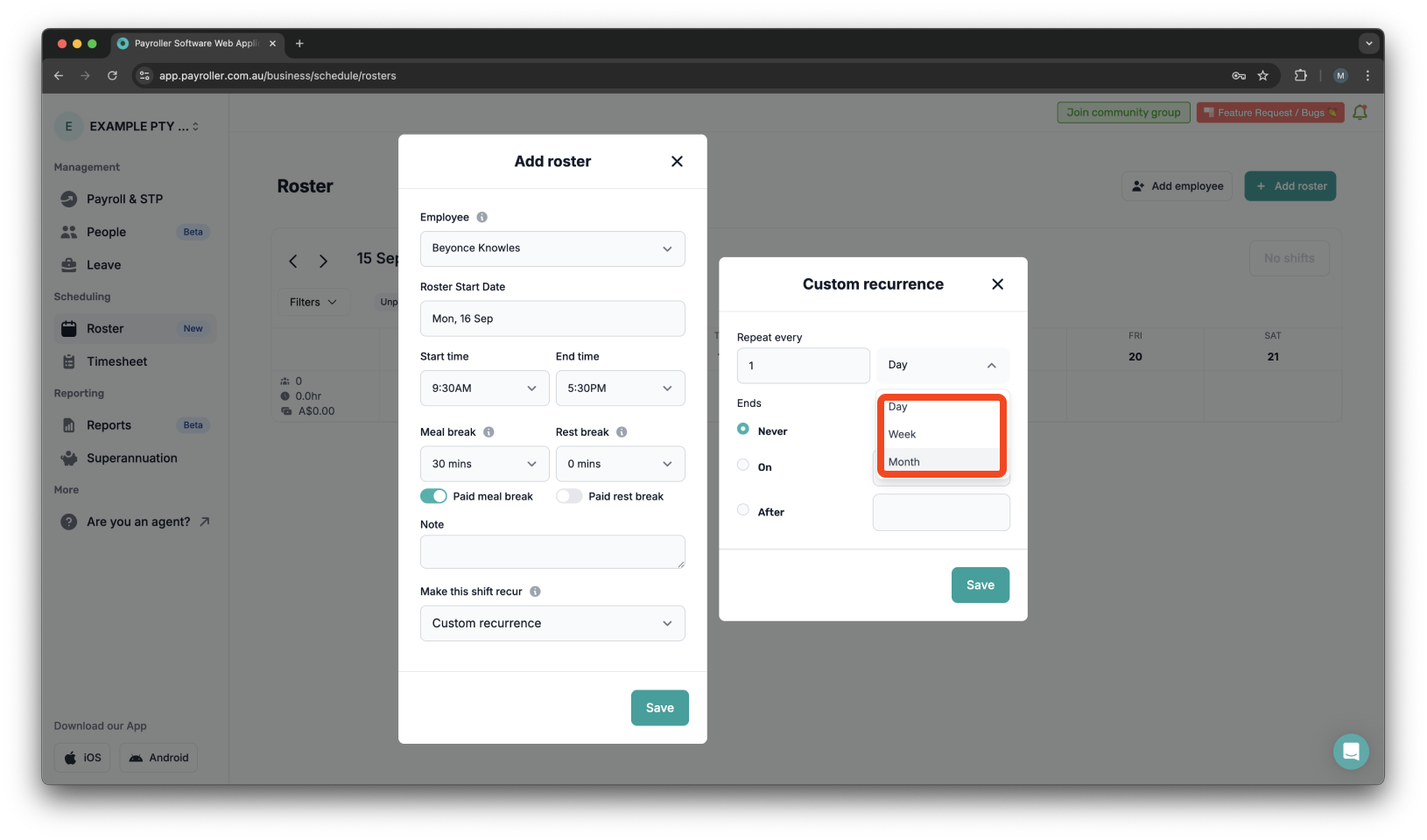1427x840 pixels.
Task: Click Feature Request / Bugs button
Action: click(x=1270, y=112)
